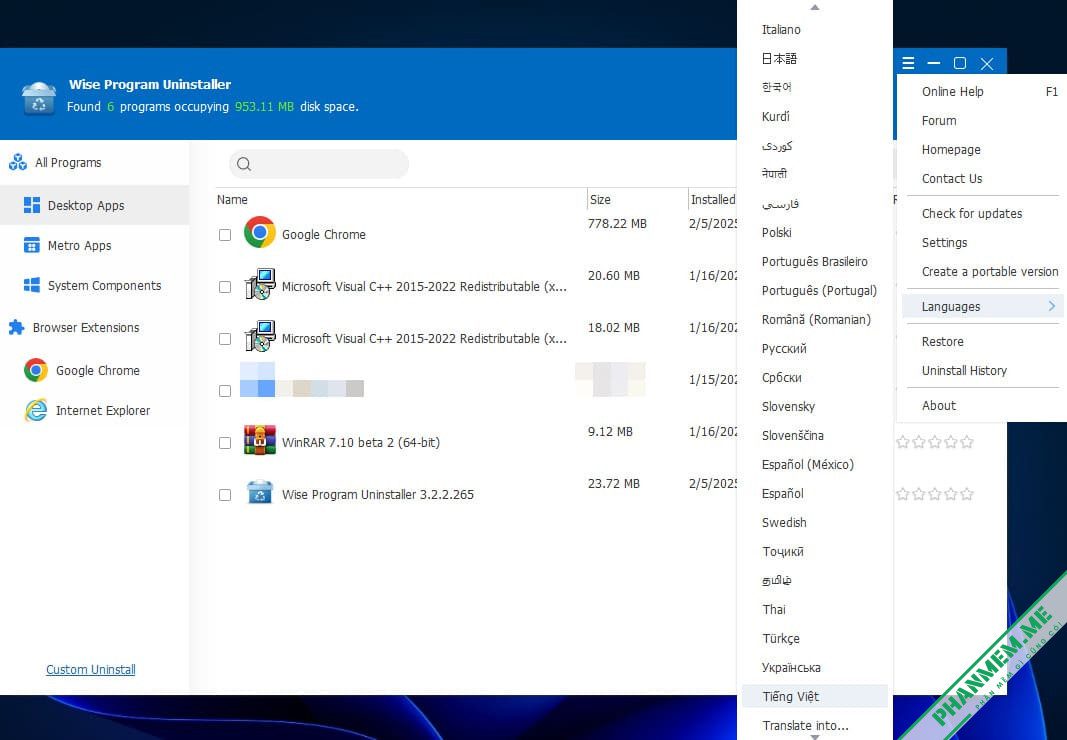Image resolution: width=1067 pixels, height=740 pixels.
Task: Click the star rating on Wise Program Uninstaller row
Action: point(934,494)
